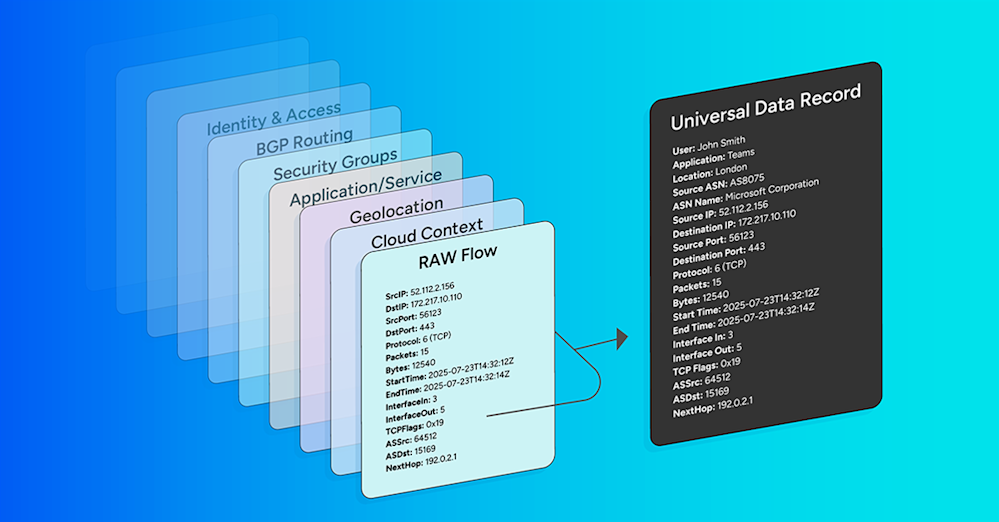Screen dimensions: 999x522
Task: Click the "End Time" line in Universal Data Record
Action: [744, 319]
